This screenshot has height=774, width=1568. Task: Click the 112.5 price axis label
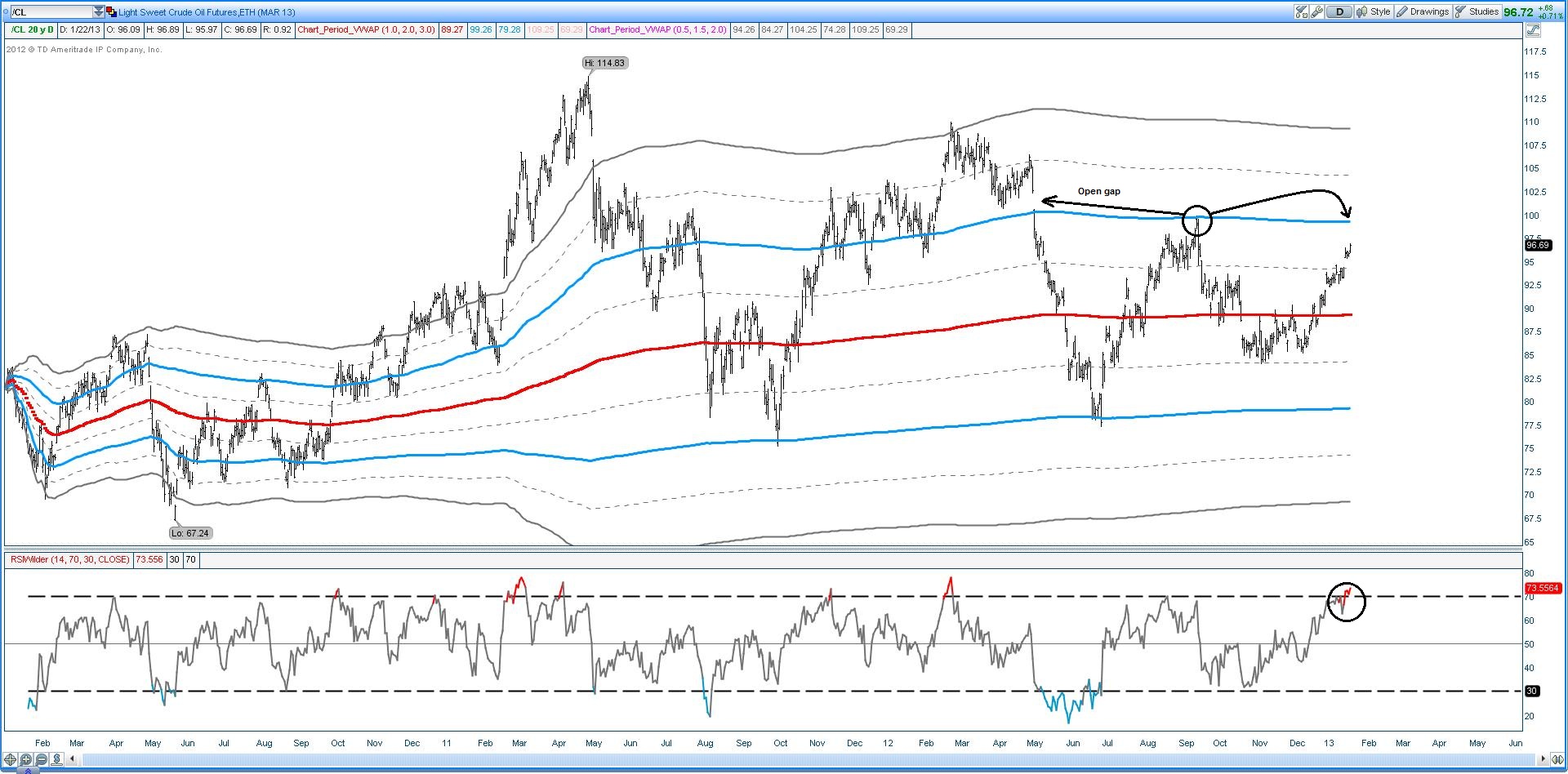(1535, 99)
